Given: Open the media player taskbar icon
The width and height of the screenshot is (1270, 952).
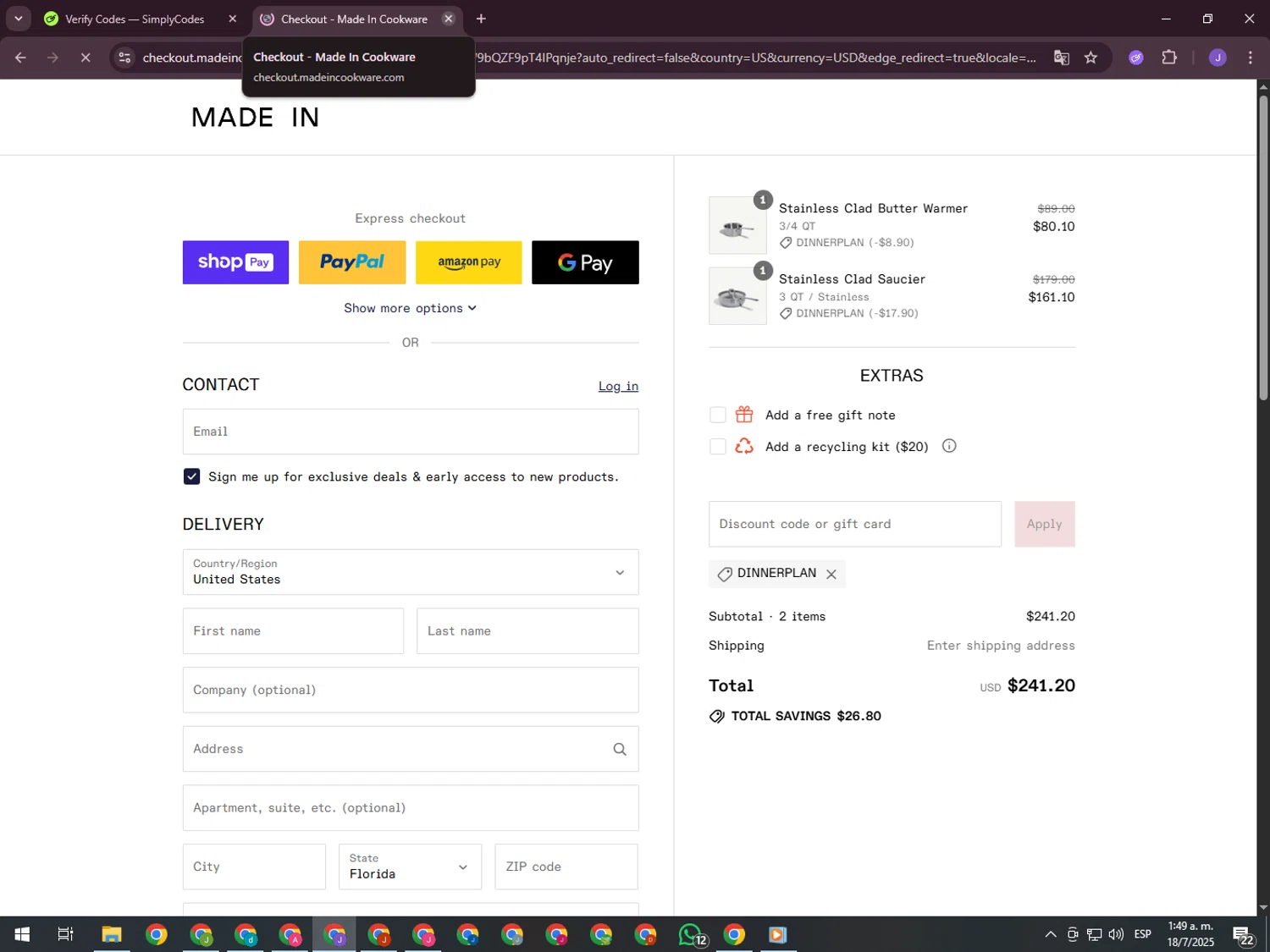Looking at the screenshot, I should 777,934.
